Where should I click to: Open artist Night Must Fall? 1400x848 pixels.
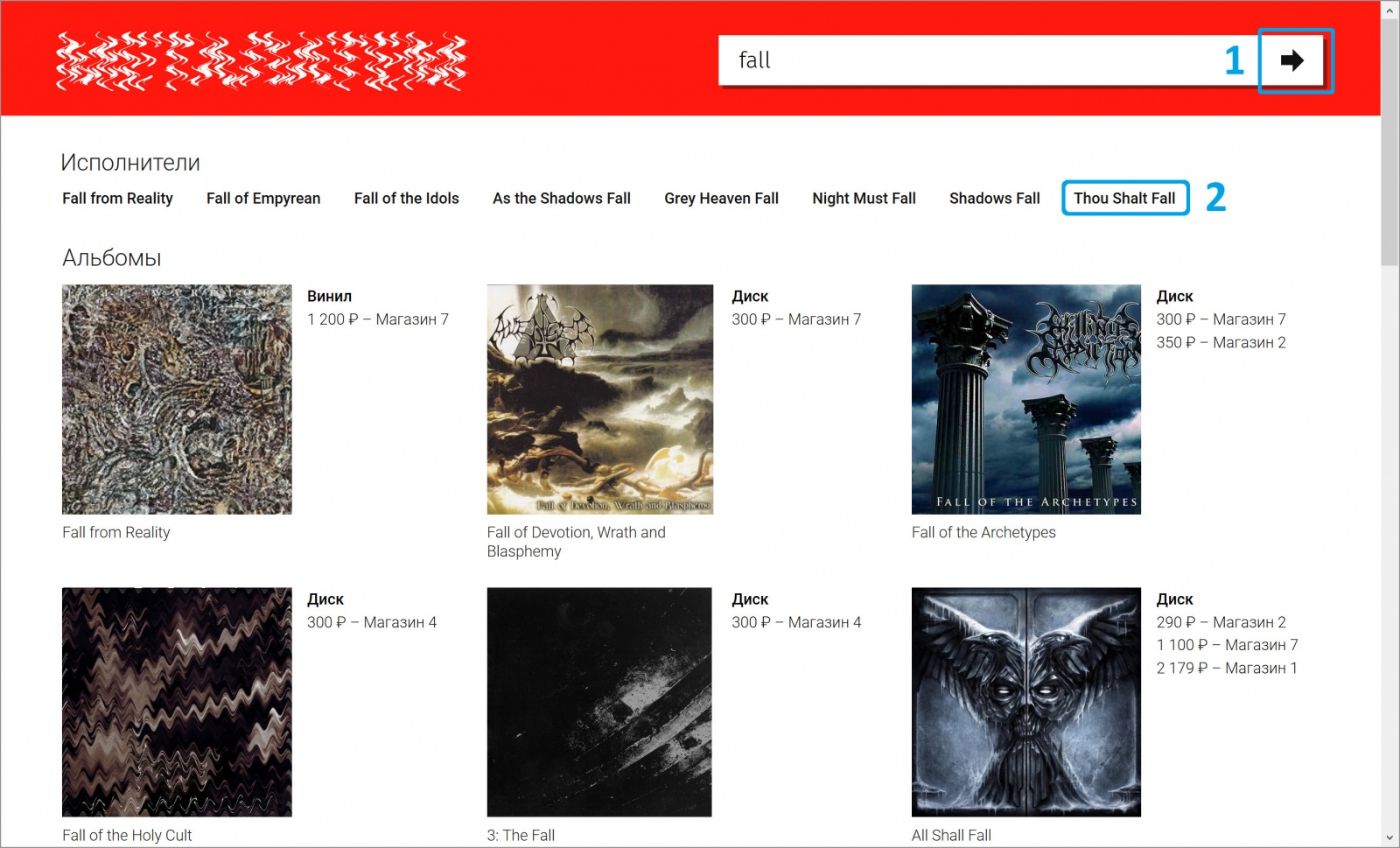[864, 199]
